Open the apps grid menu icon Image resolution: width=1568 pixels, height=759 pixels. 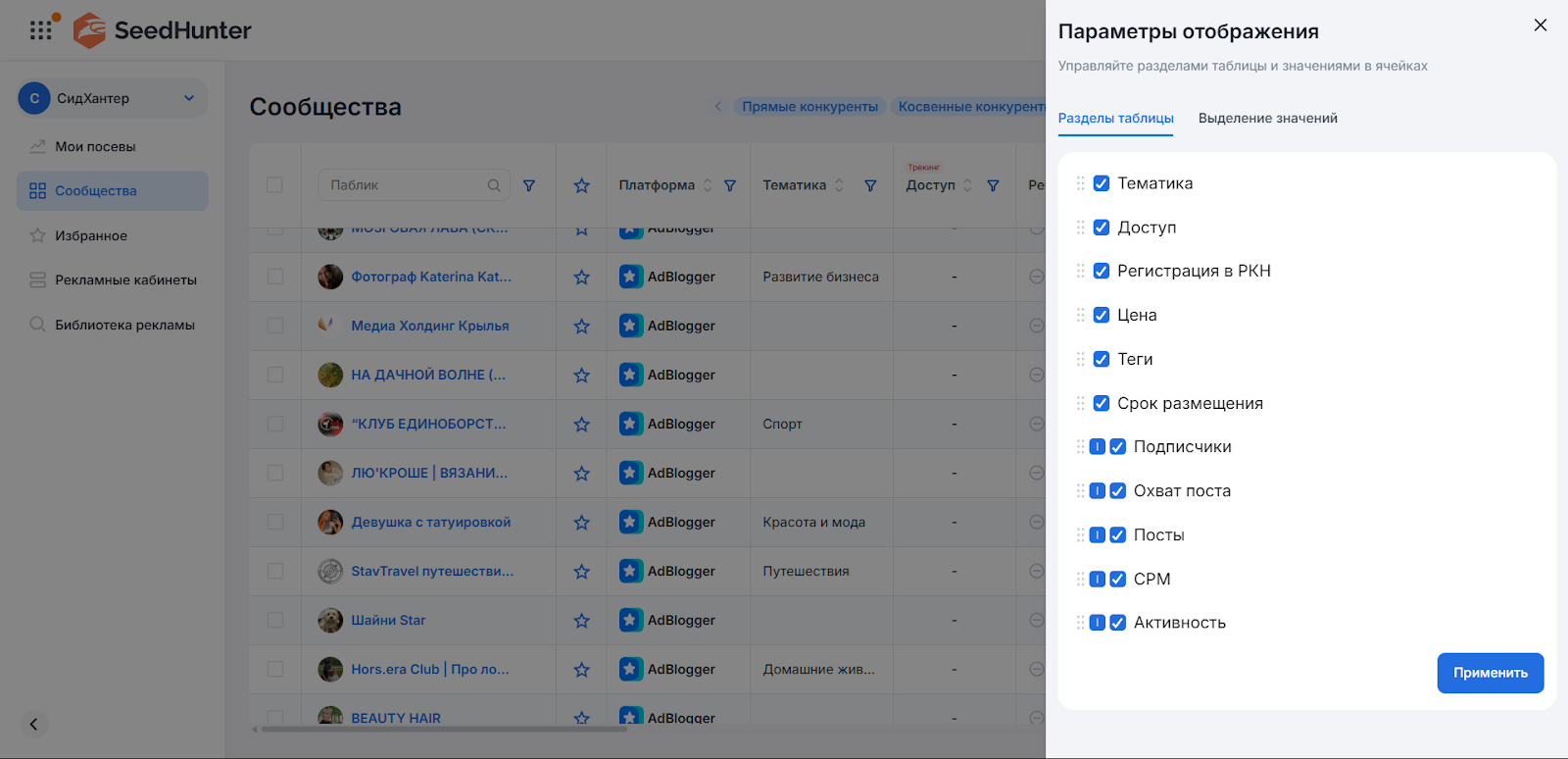[x=40, y=30]
